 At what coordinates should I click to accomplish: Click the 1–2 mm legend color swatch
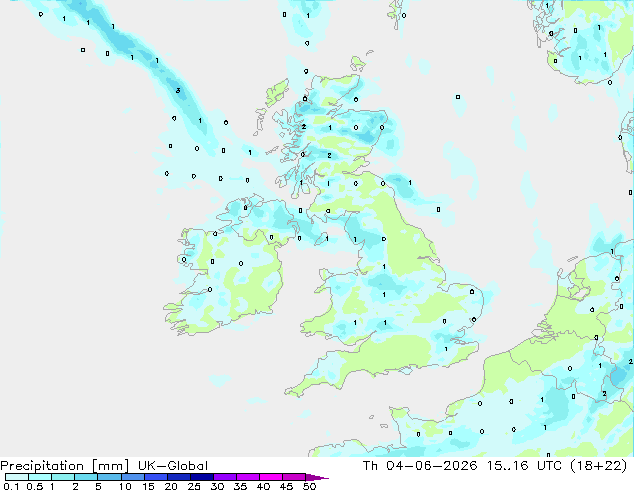[63, 477]
